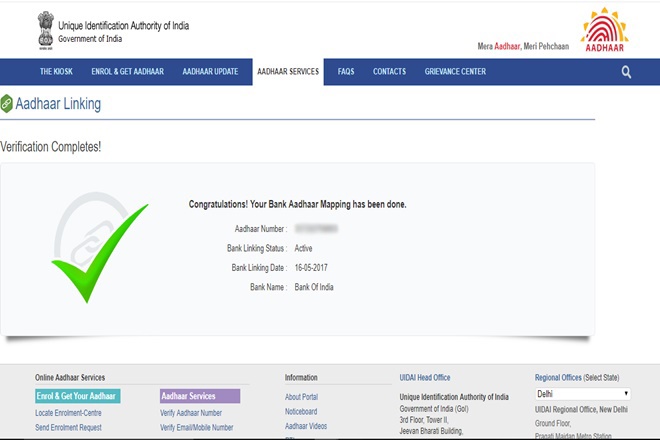Visit the Noticeboard link
The height and width of the screenshot is (440, 660).
[x=301, y=411]
